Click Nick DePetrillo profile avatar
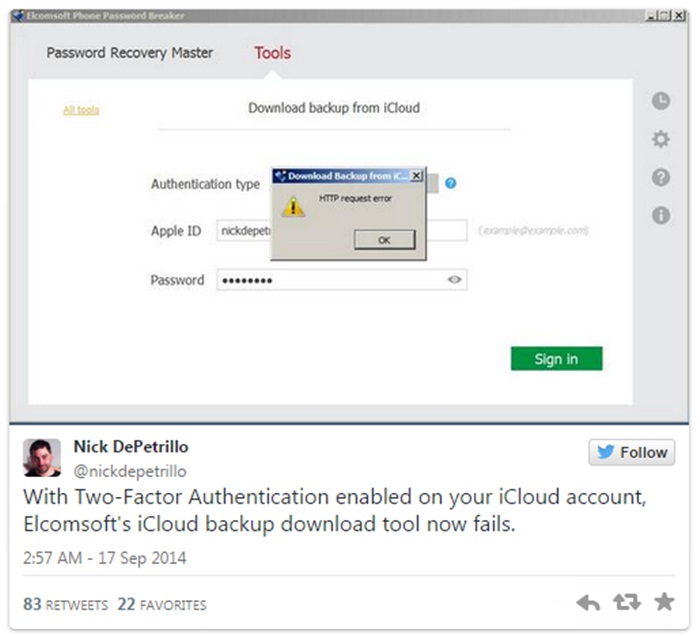Screen dimensions: 700x636 tap(42, 457)
